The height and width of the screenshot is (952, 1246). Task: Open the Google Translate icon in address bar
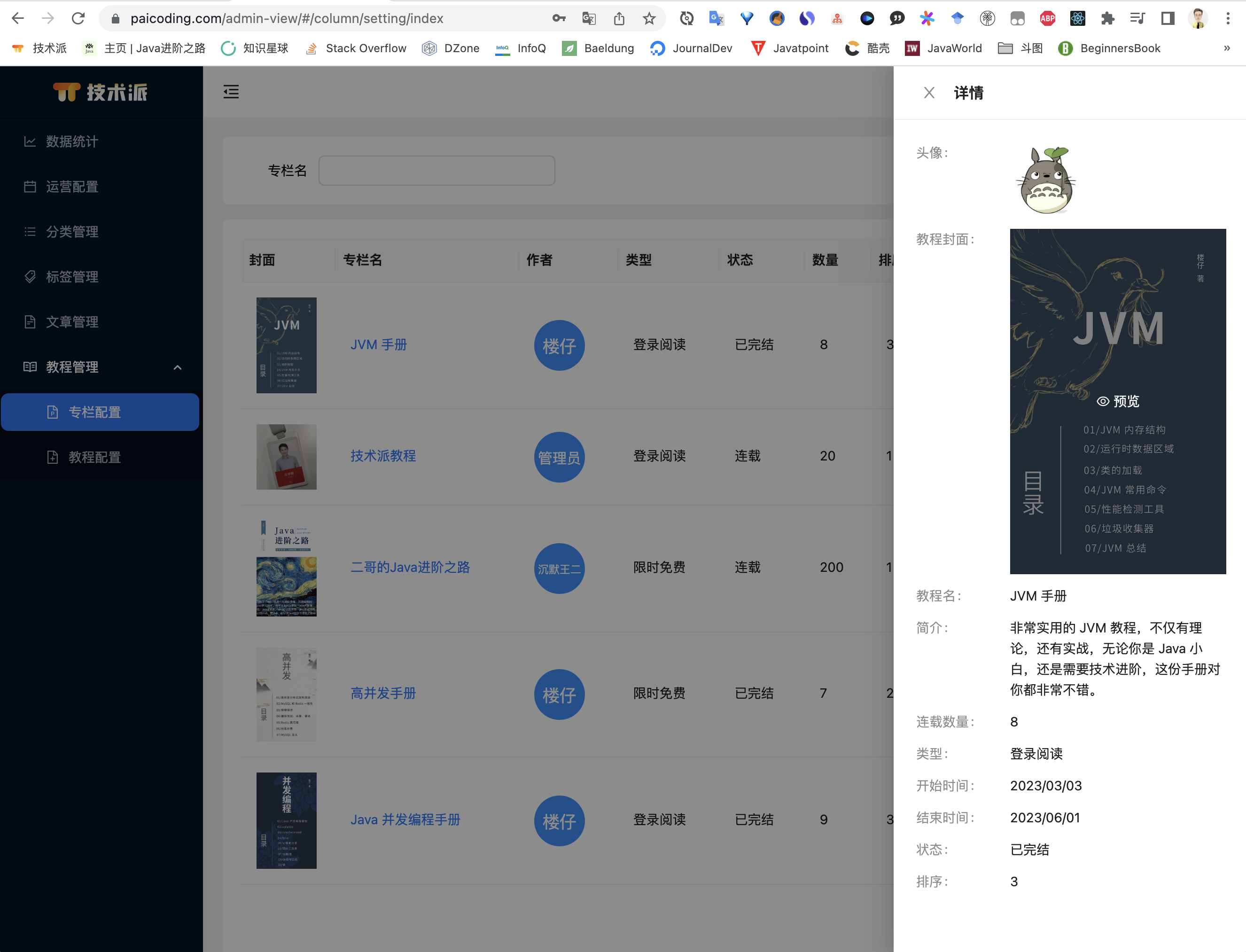click(x=589, y=19)
